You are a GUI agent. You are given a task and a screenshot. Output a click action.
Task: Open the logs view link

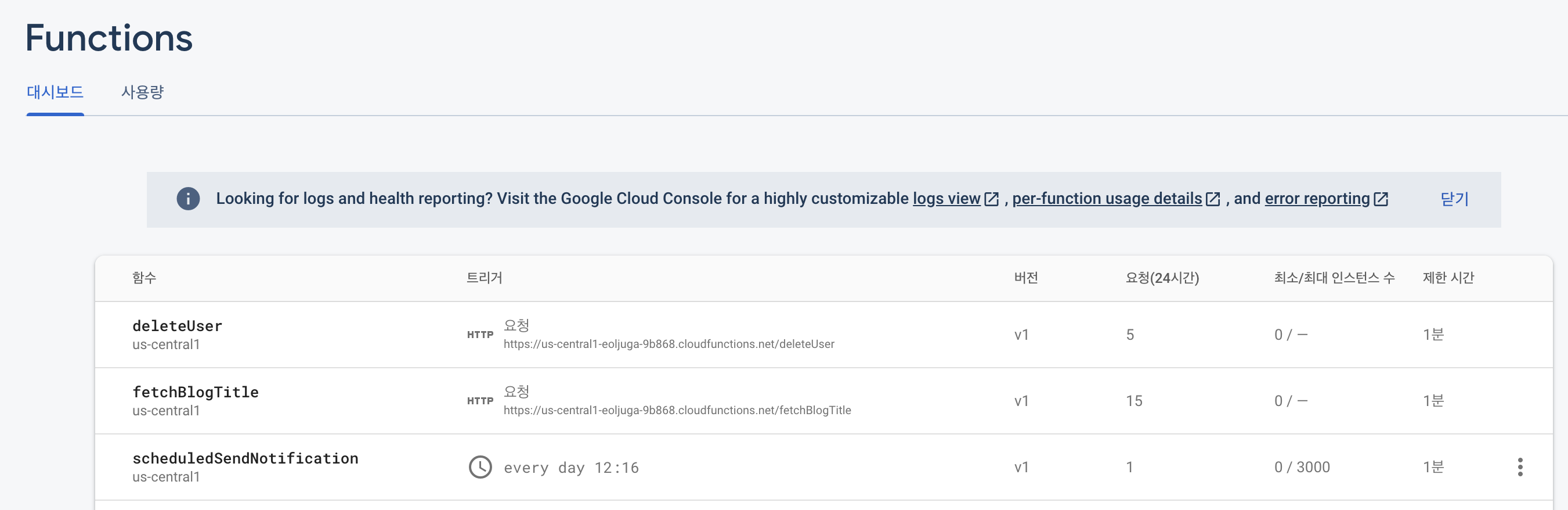tap(946, 199)
